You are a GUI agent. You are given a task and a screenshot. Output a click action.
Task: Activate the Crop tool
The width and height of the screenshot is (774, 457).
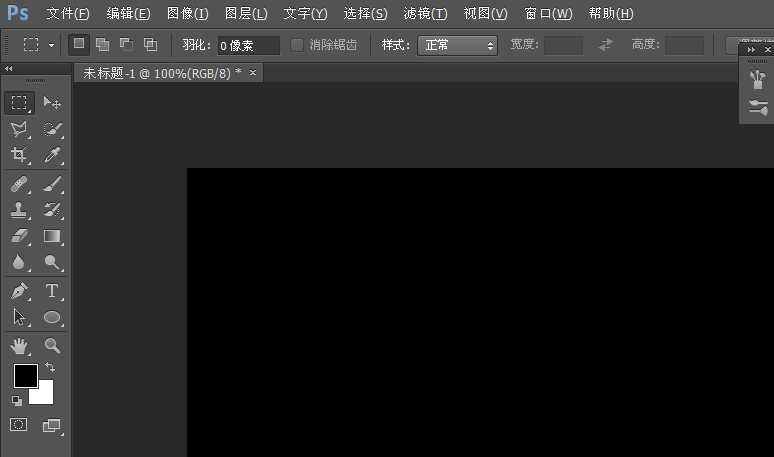click(x=19, y=155)
